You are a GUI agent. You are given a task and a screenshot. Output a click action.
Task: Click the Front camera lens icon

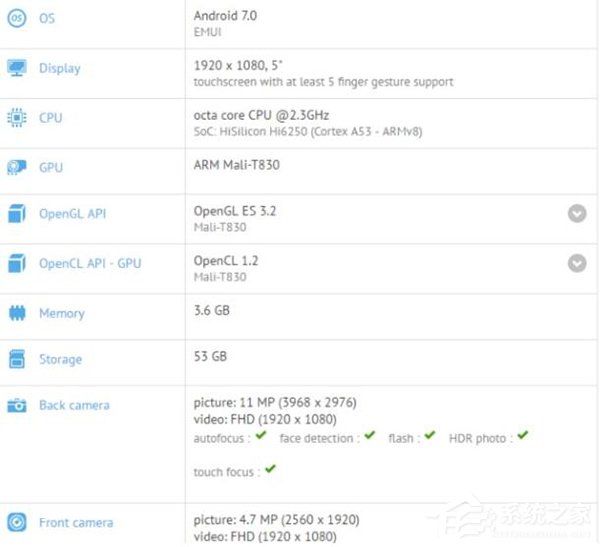pyautogui.click(x=17, y=522)
